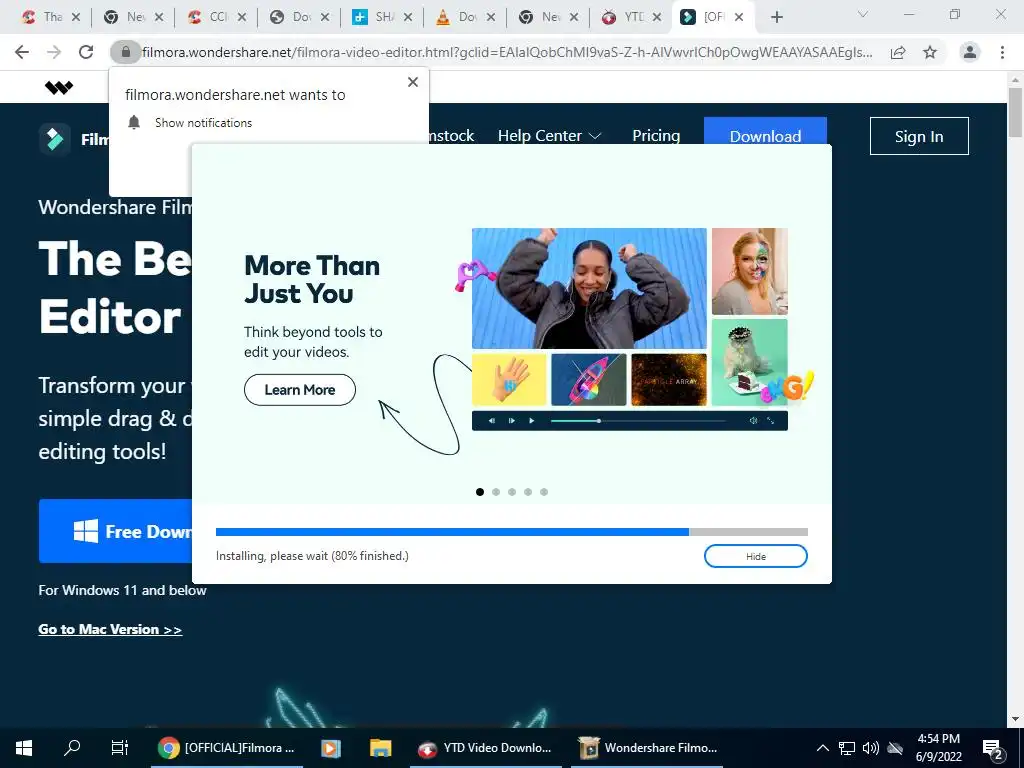Click the installation progress bar
Screen dimensions: 1024x768
511,532
